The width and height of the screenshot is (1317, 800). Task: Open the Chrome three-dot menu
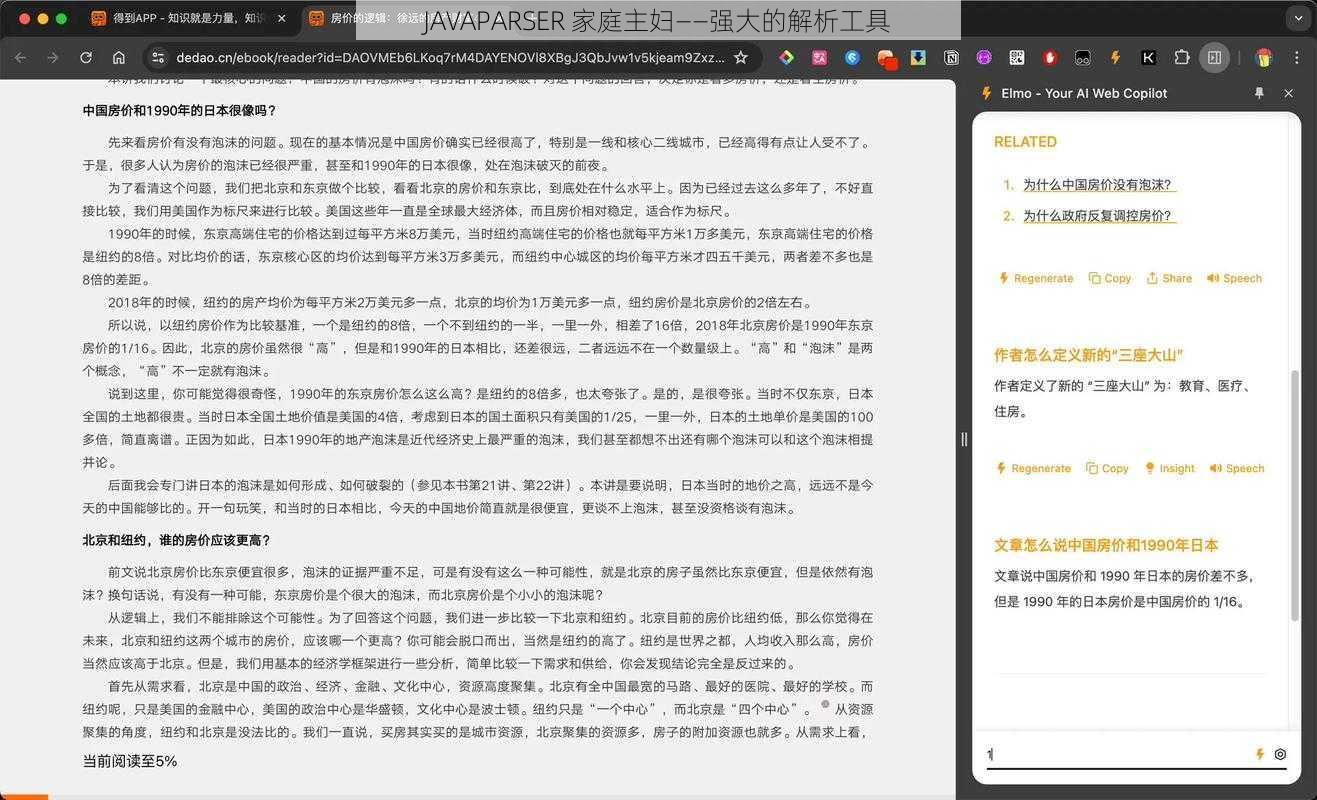coord(1297,58)
